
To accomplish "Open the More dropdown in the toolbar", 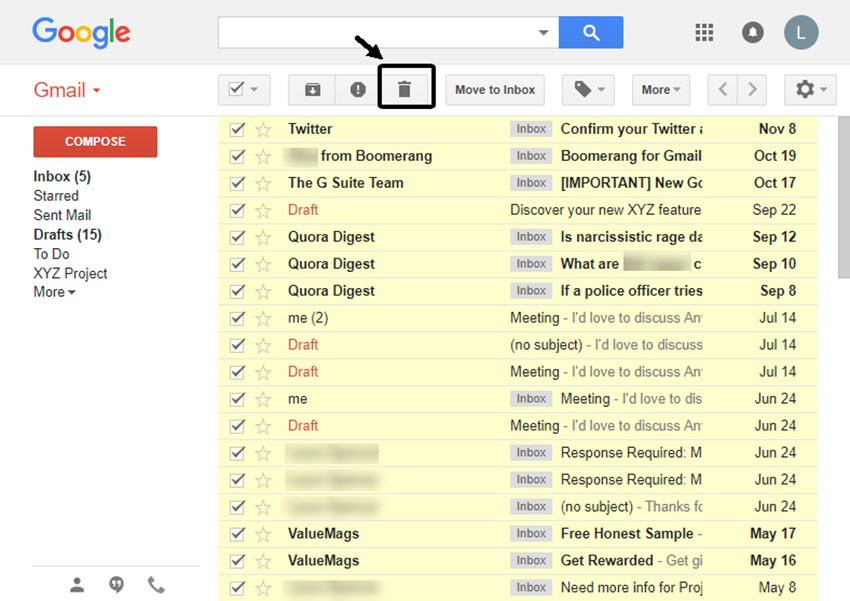I will click(x=660, y=89).
